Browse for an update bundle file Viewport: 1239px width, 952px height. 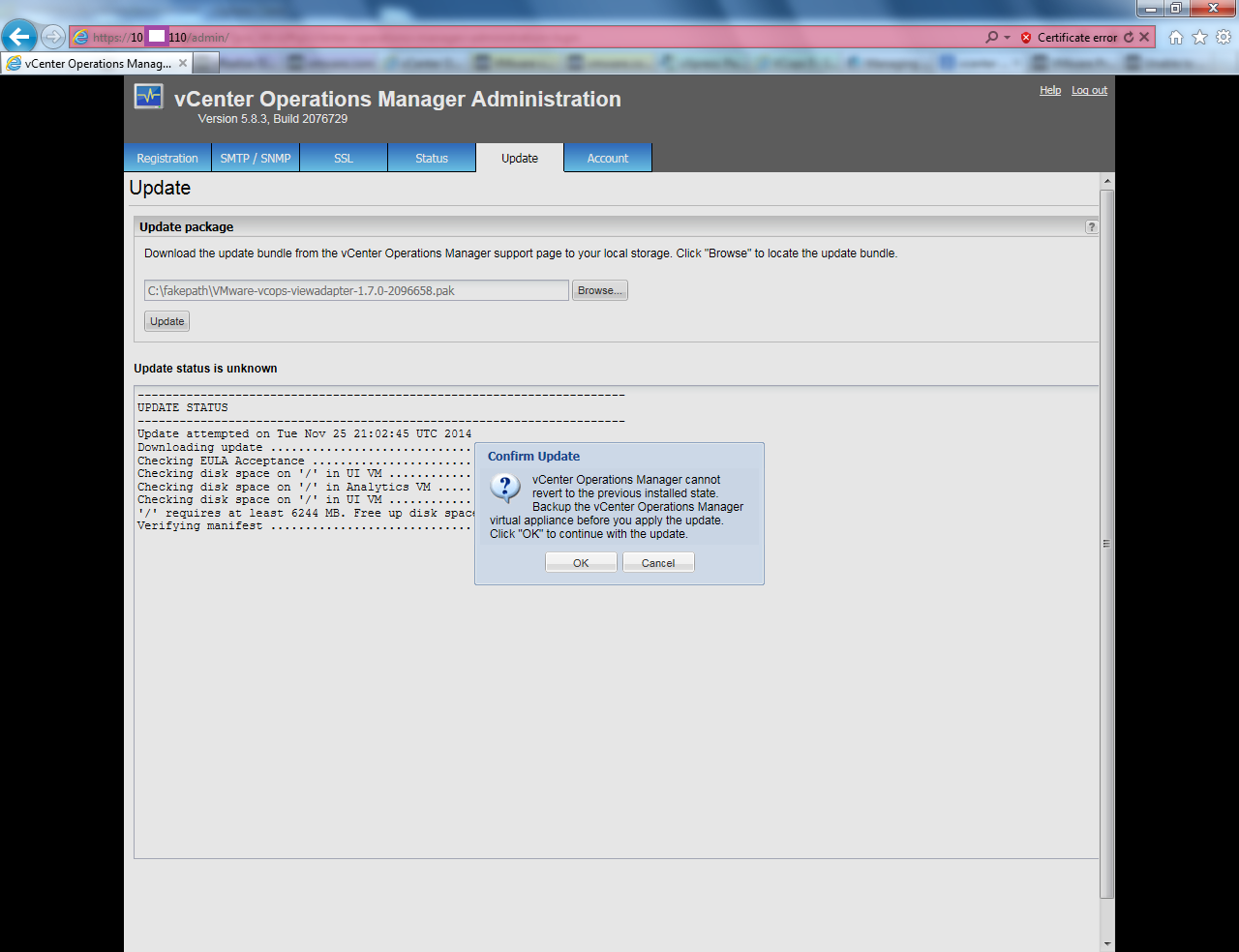click(600, 290)
